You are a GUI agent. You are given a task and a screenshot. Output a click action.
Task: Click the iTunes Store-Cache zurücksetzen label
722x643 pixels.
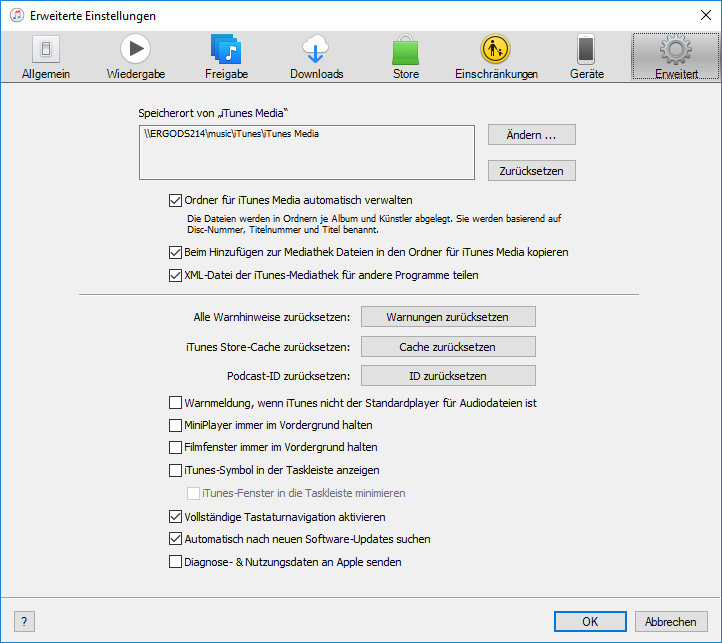click(268, 347)
